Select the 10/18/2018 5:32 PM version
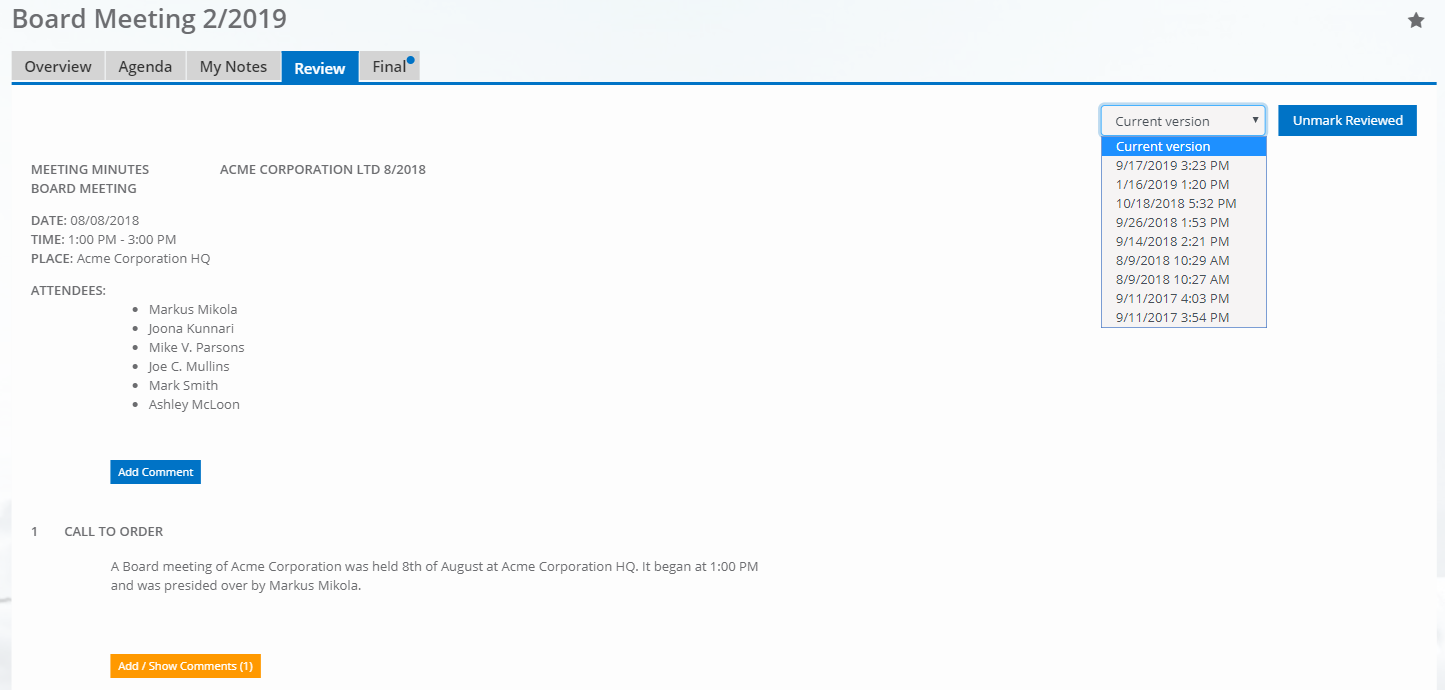Viewport: 1445px width, 690px height. coord(1176,203)
